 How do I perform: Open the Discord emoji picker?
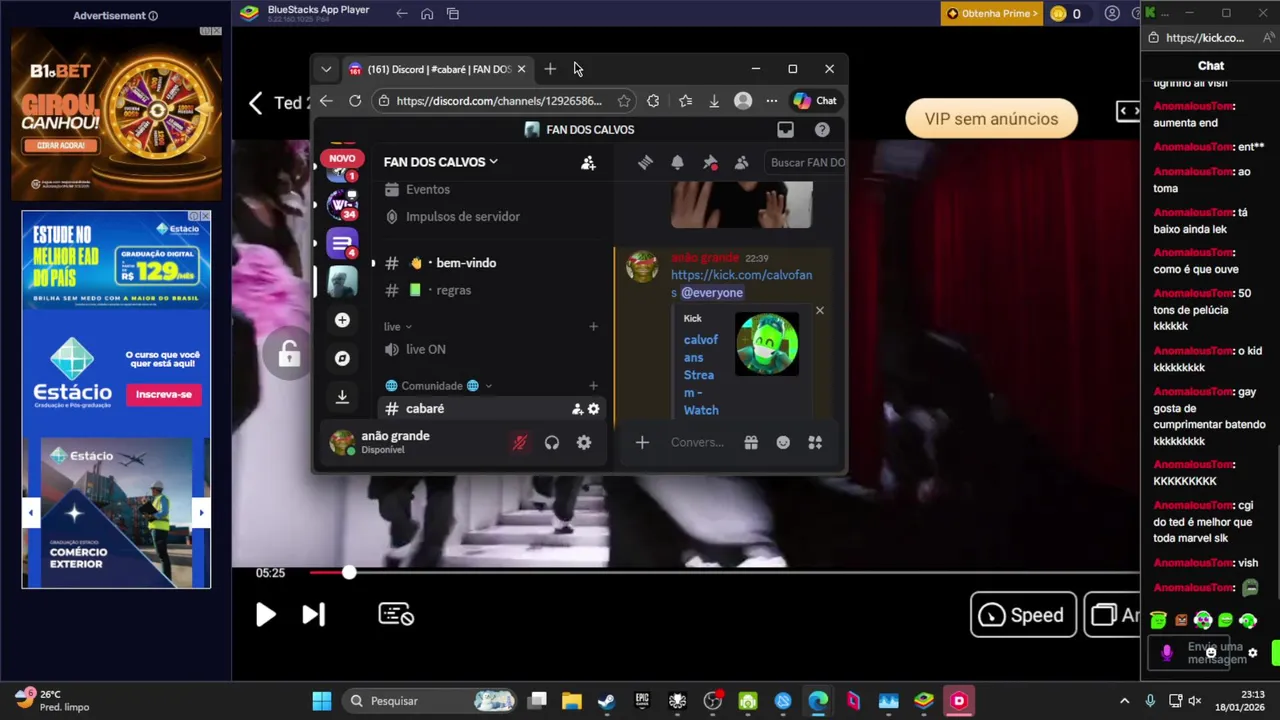click(x=783, y=442)
